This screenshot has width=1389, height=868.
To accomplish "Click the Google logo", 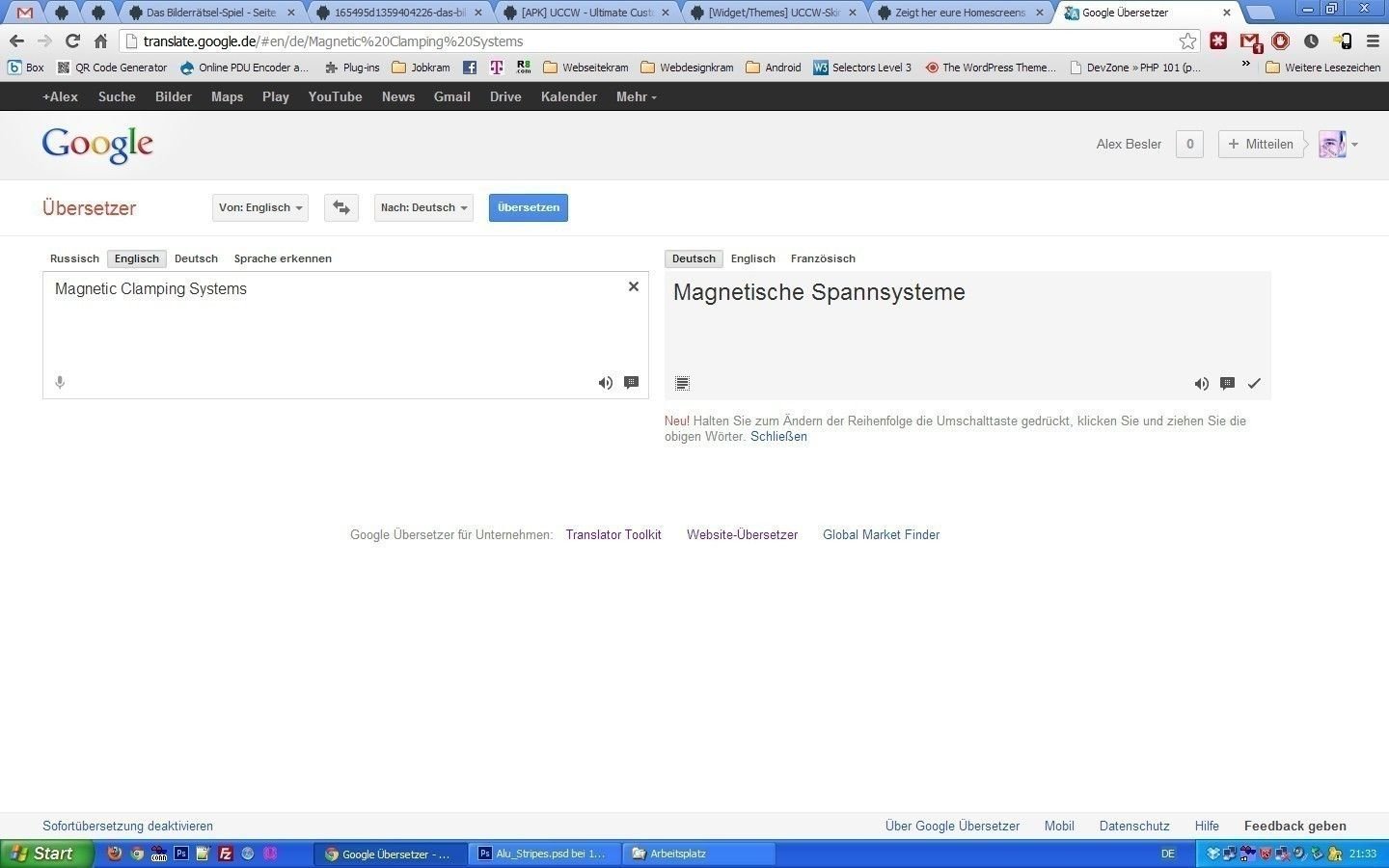I will point(97,145).
